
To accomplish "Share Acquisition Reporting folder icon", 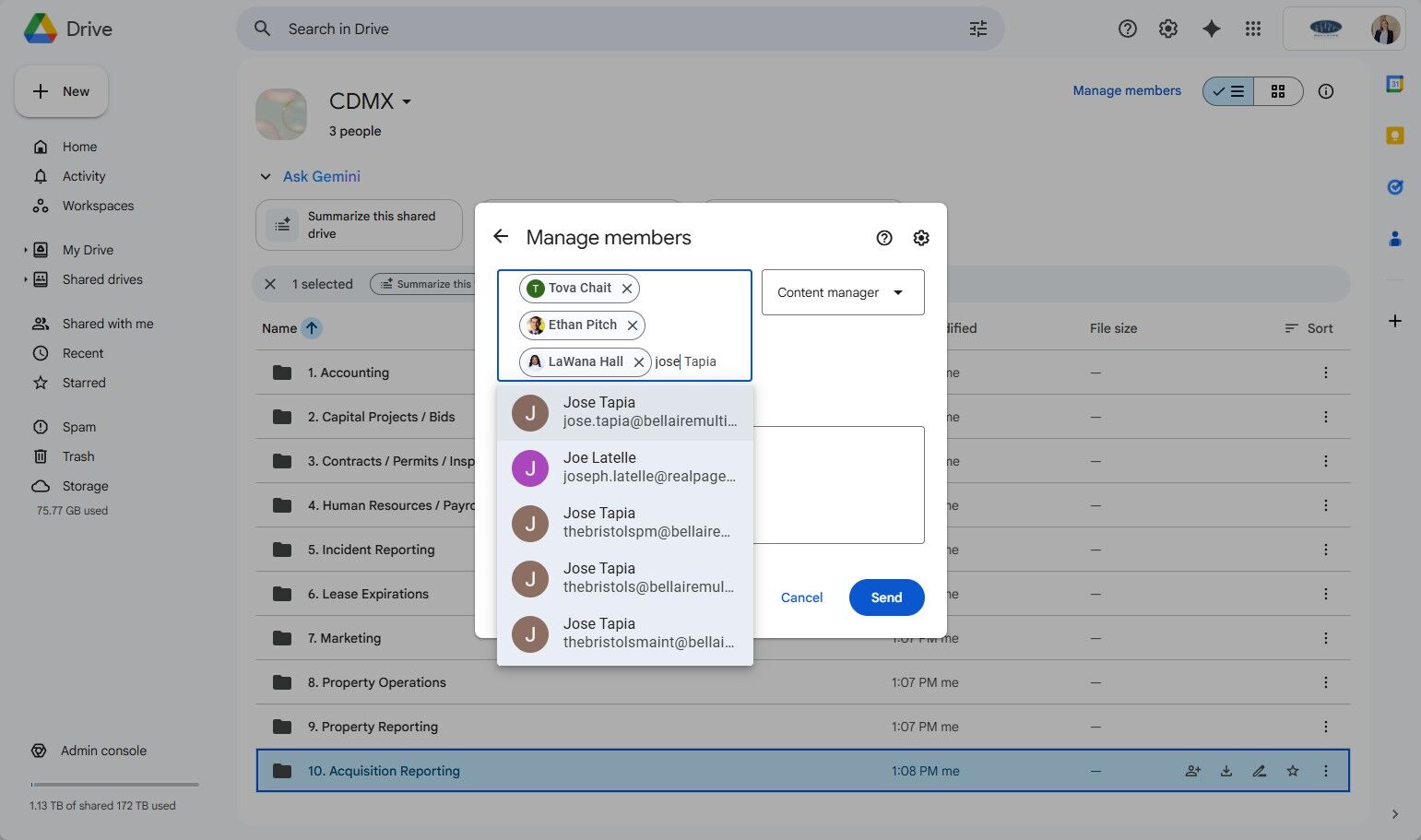I will (1193, 771).
